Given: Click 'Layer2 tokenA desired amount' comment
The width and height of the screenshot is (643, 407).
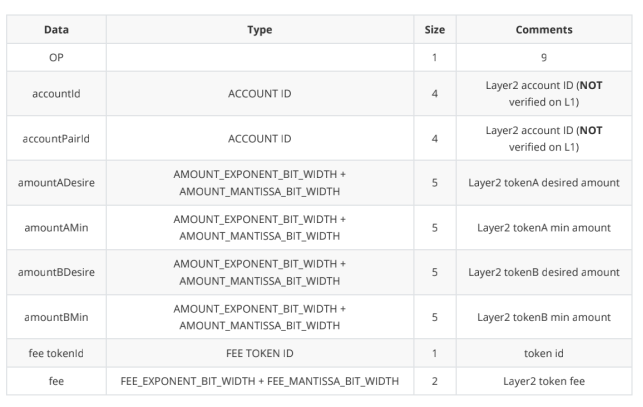Looking at the screenshot, I should [x=544, y=183].
